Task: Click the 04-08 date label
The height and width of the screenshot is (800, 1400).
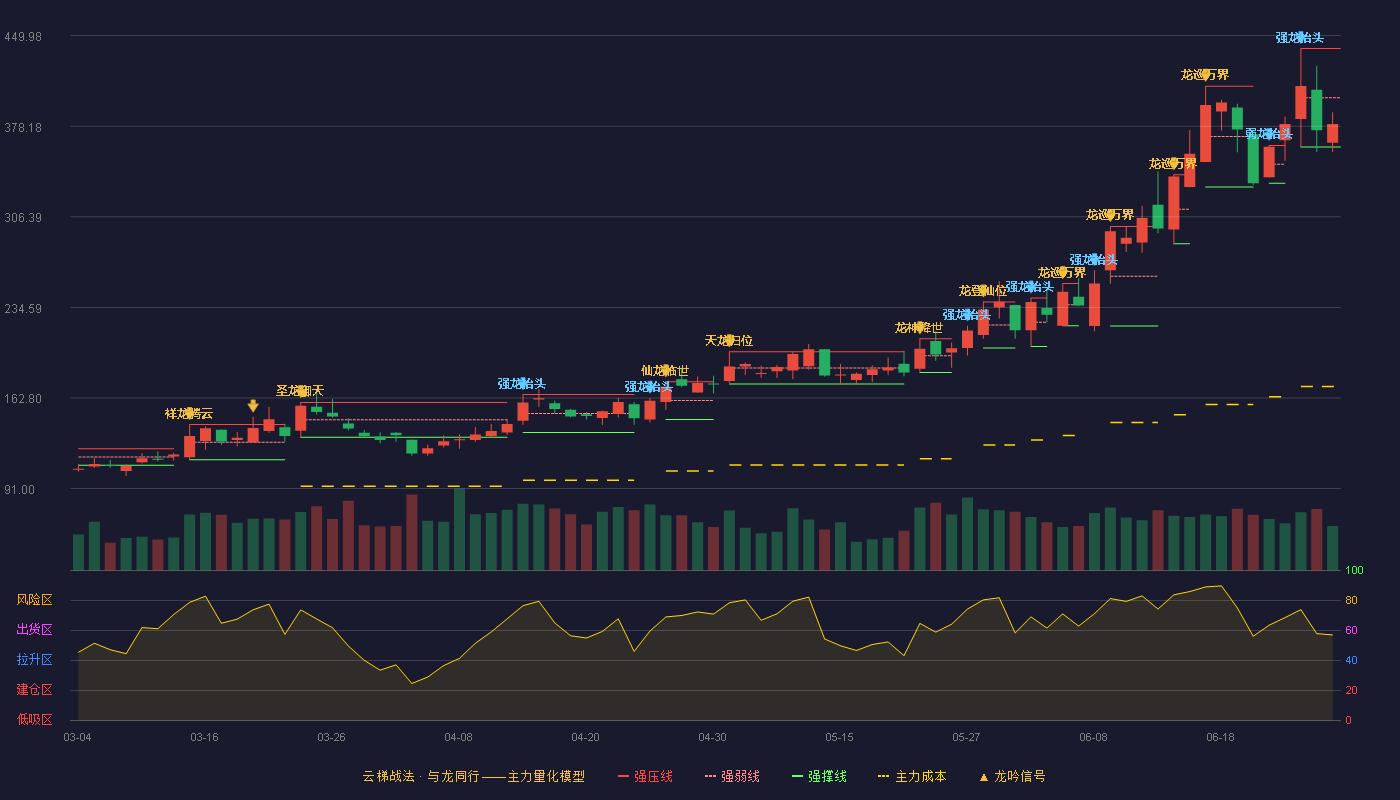Action: pyautogui.click(x=458, y=737)
